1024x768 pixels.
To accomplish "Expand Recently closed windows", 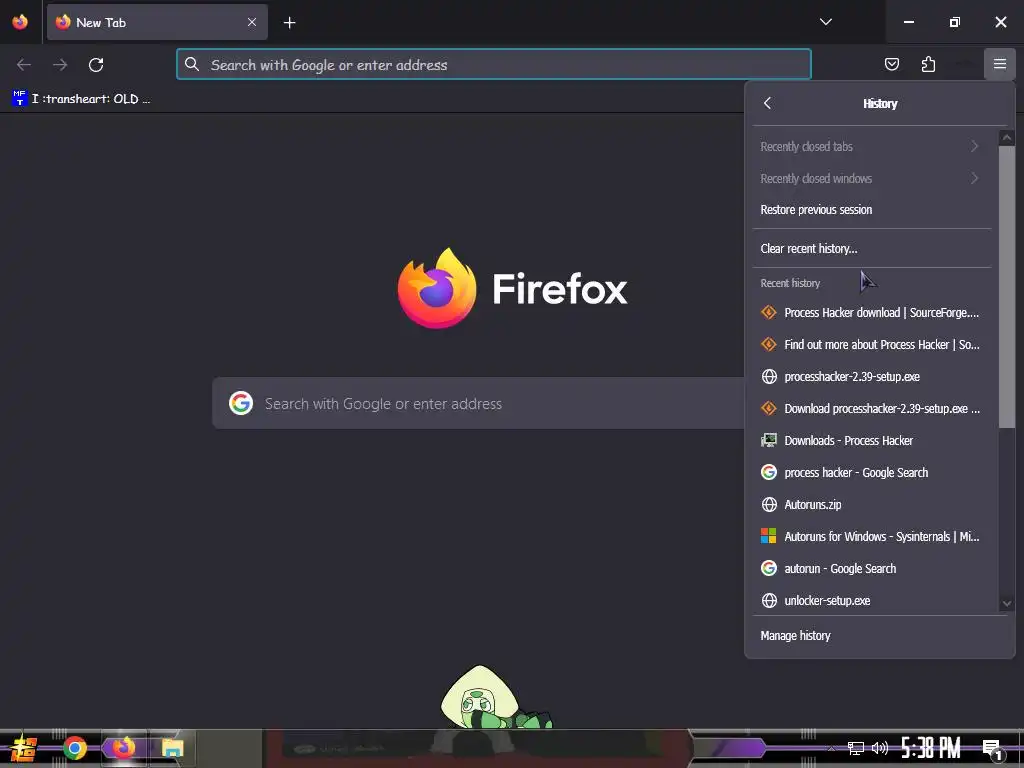I will [871, 178].
